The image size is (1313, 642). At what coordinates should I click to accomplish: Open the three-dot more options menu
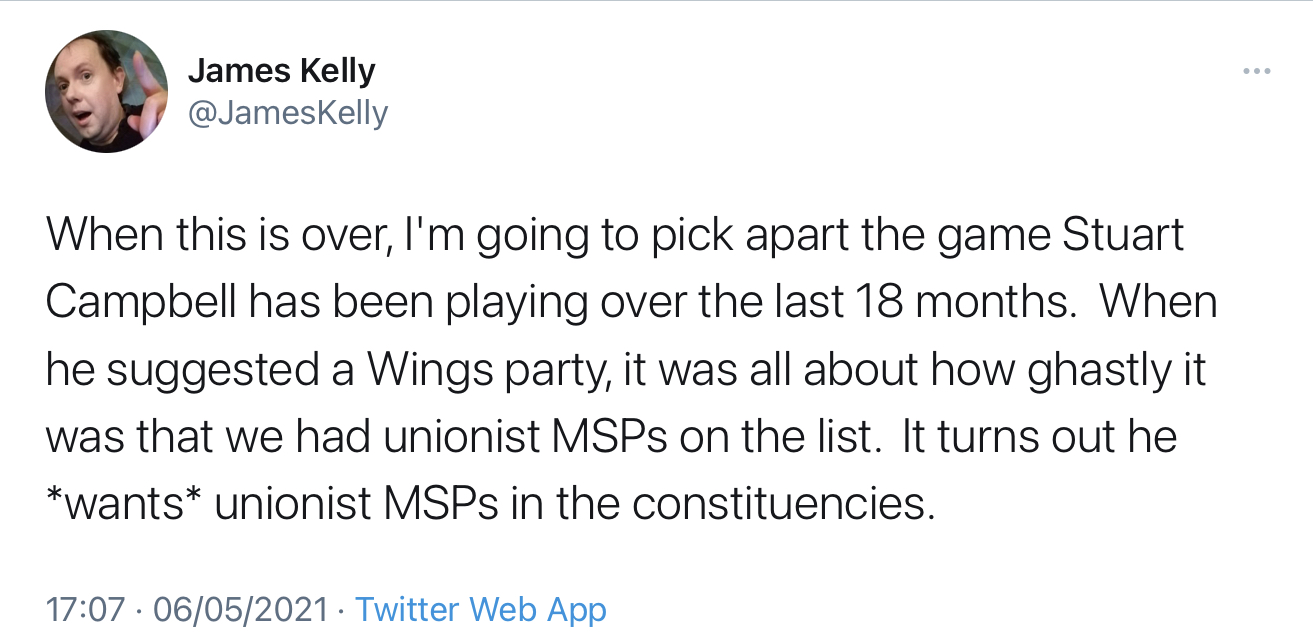point(1256,71)
